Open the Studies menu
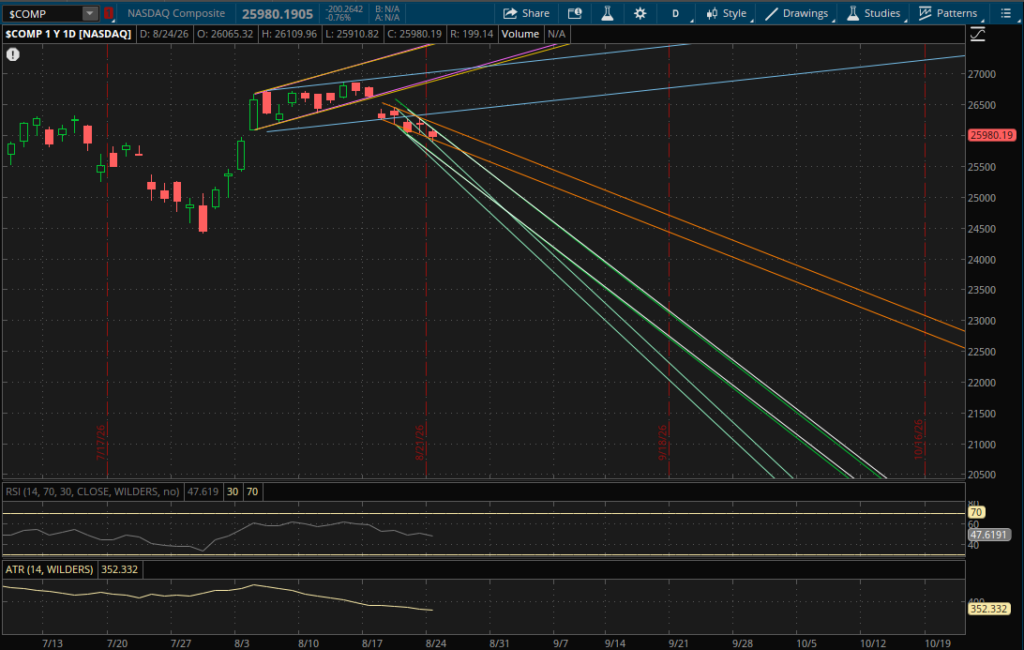Screen dimensions: 1024x650 click(x=874, y=13)
